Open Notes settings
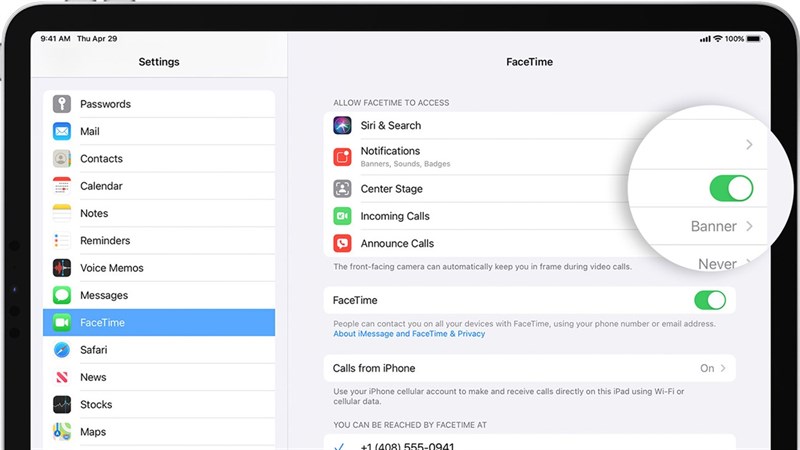The height and width of the screenshot is (450, 800). pyautogui.click(x=159, y=213)
